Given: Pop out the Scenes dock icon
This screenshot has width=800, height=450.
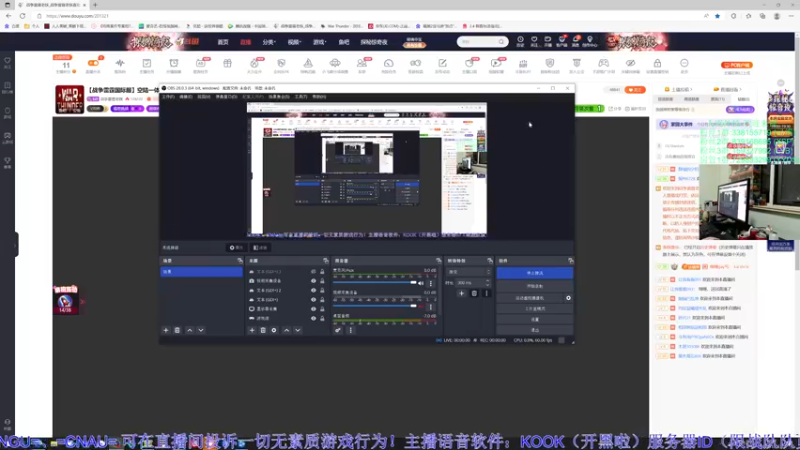Looking at the screenshot, I should click(x=240, y=261).
